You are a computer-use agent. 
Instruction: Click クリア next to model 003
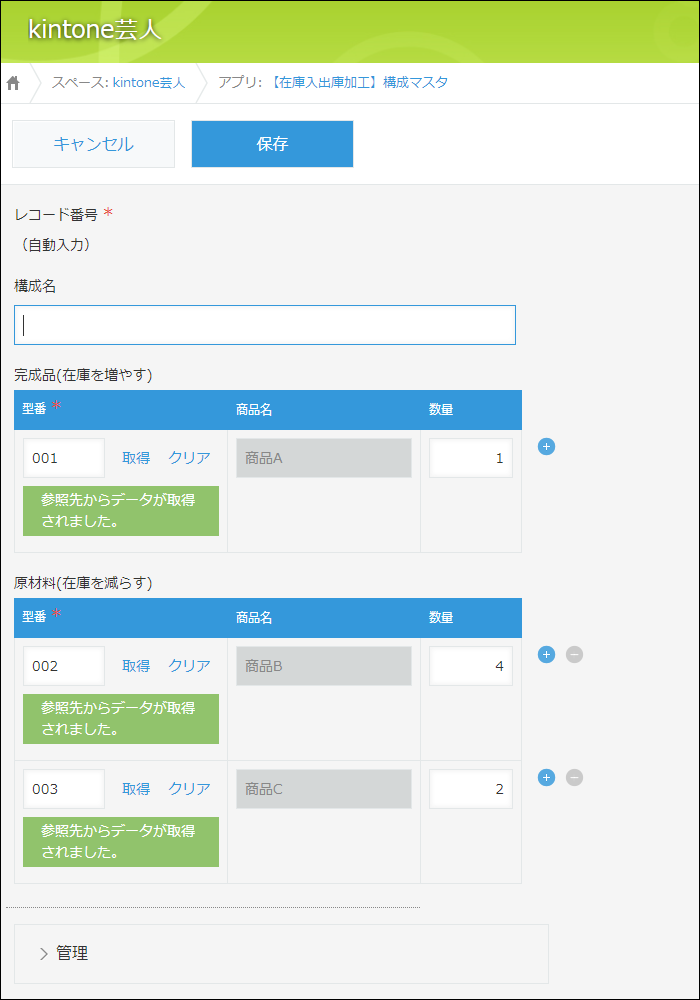click(x=189, y=789)
